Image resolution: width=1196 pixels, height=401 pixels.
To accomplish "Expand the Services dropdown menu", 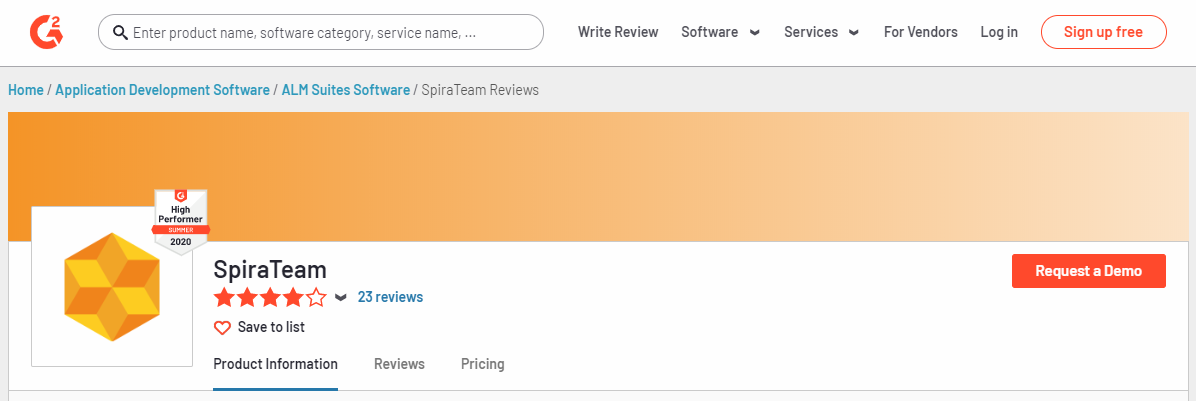I will pyautogui.click(x=821, y=32).
